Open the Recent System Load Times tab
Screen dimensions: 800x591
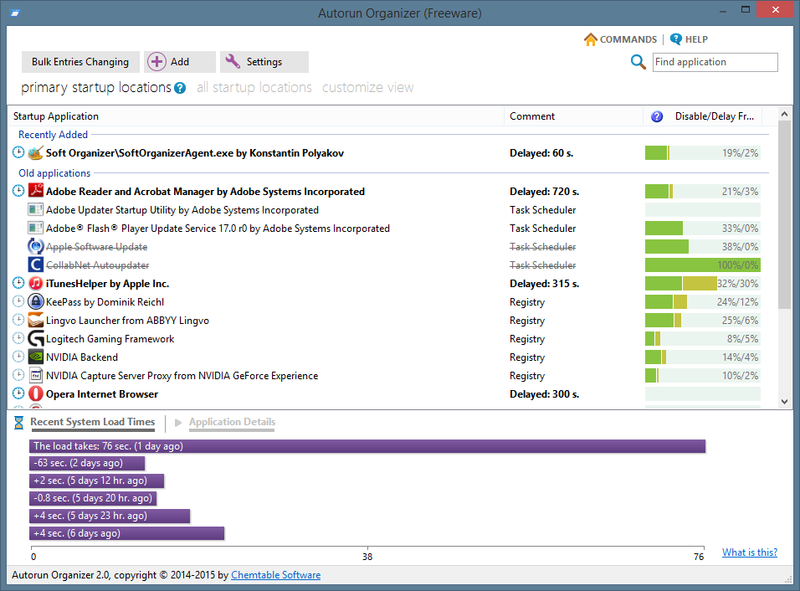[x=92, y=422]
